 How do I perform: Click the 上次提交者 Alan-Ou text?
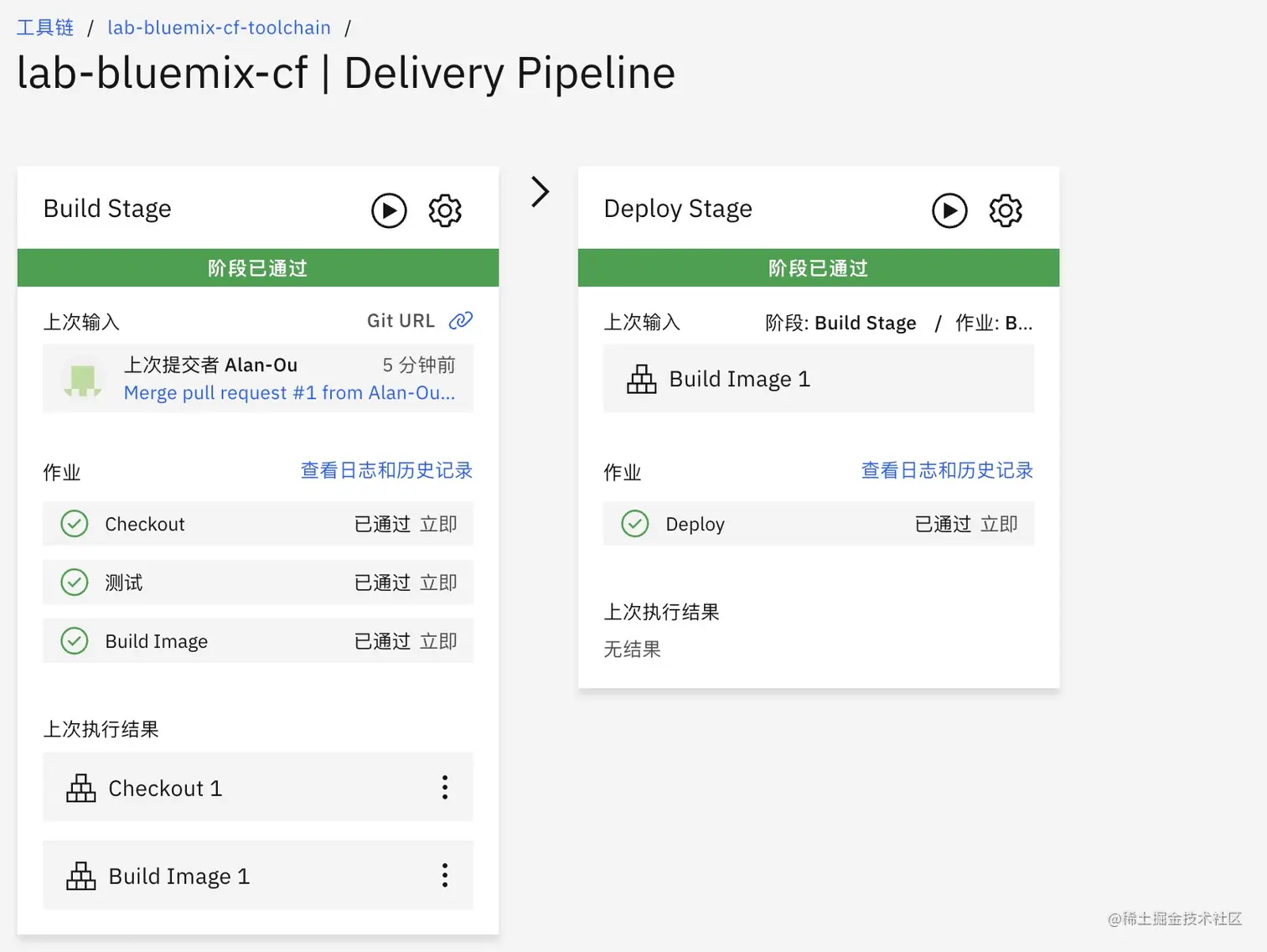tap(210, 365)
